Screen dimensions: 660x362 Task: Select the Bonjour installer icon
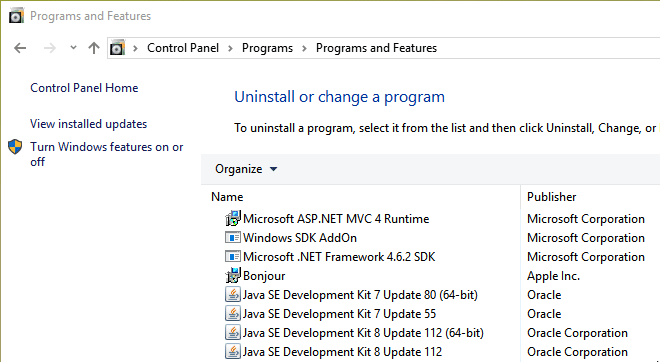[x=233, y=276]
